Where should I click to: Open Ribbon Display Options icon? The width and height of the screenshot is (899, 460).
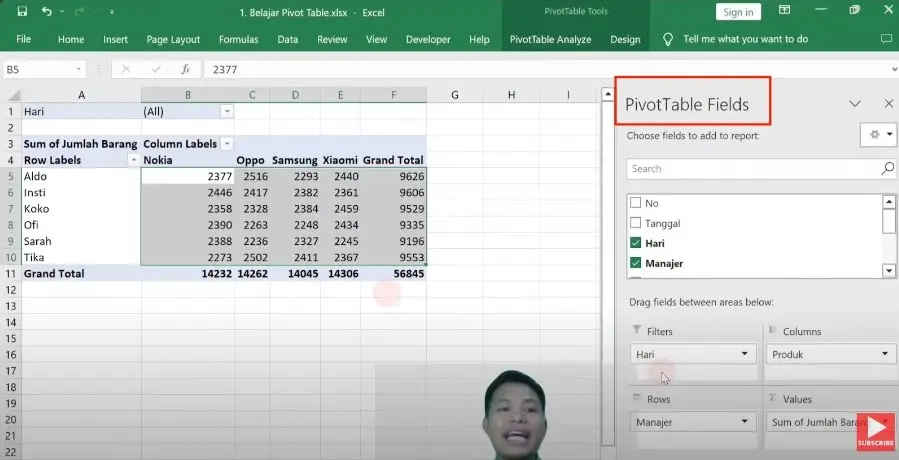(x=784, y=10)
